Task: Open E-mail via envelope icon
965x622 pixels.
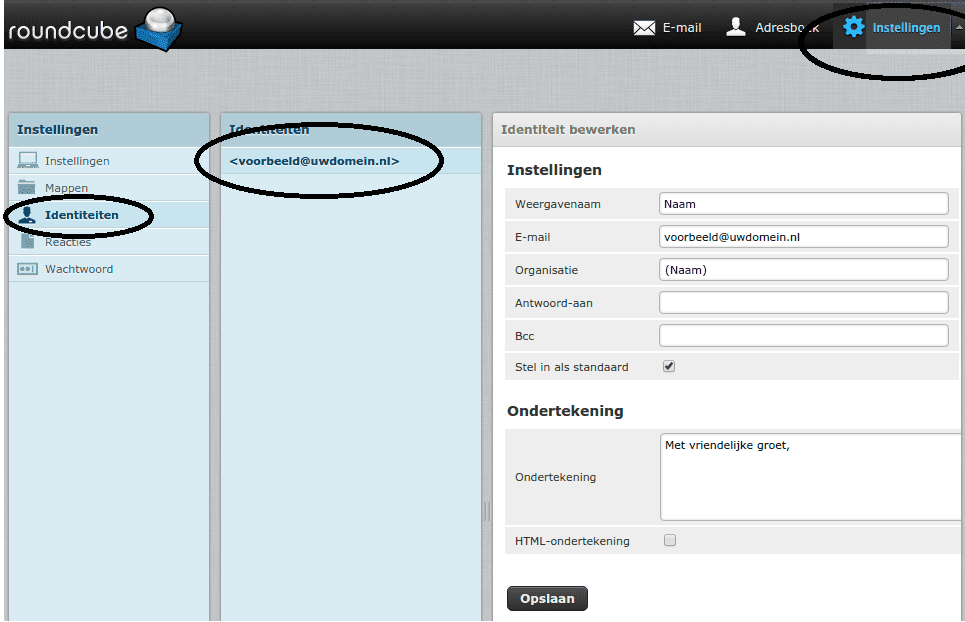Action: click(644, 28)
